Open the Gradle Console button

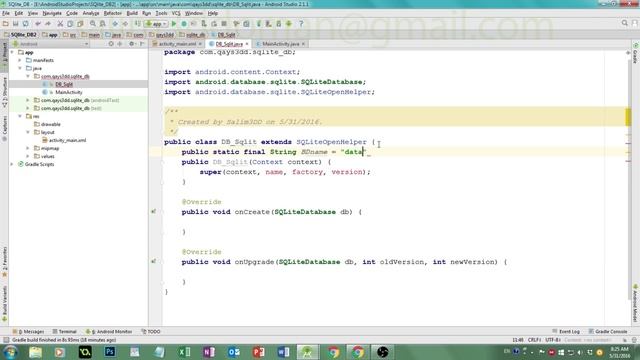pyautogui.click(x=608, y=331)
